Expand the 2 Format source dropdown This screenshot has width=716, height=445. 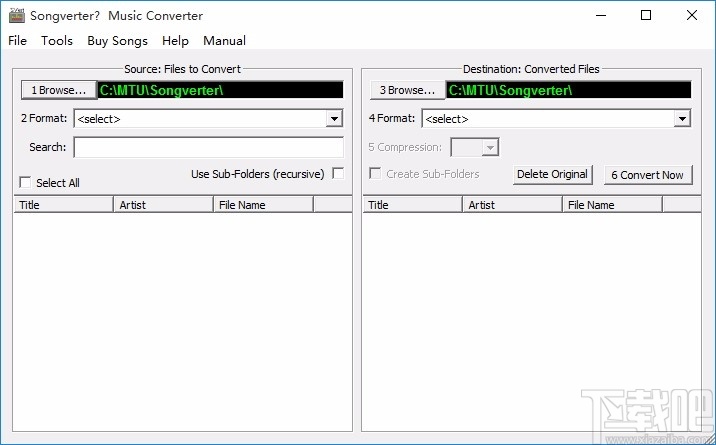[334, 119]
